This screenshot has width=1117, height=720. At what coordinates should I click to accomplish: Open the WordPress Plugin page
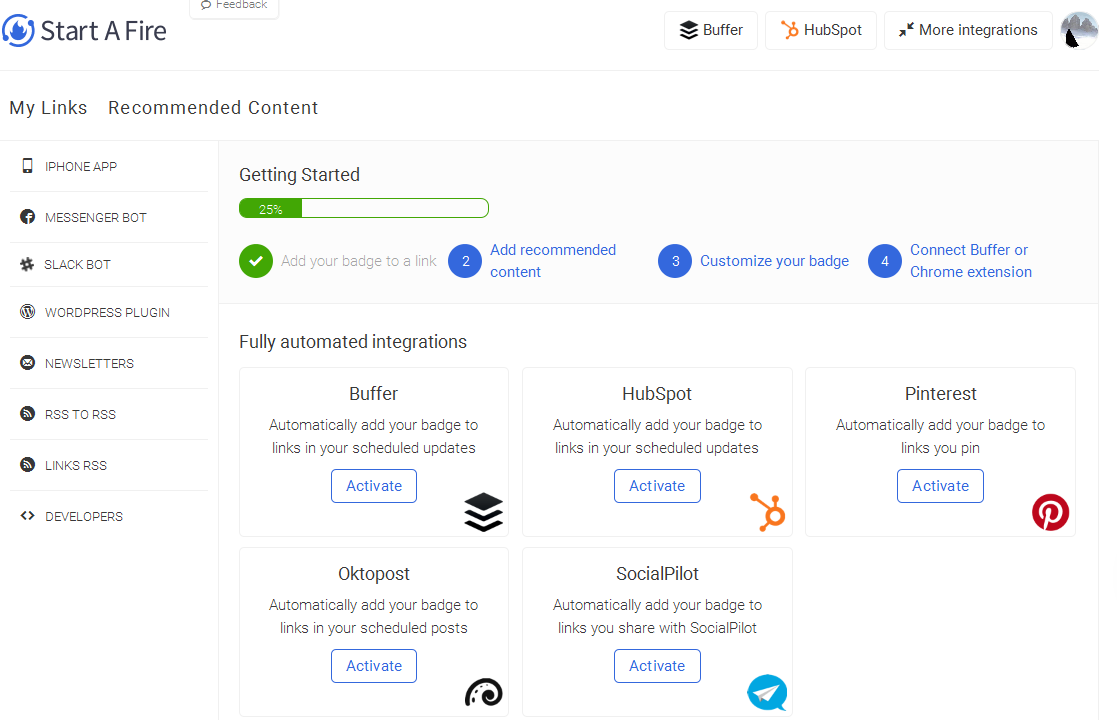click(107, 313)
